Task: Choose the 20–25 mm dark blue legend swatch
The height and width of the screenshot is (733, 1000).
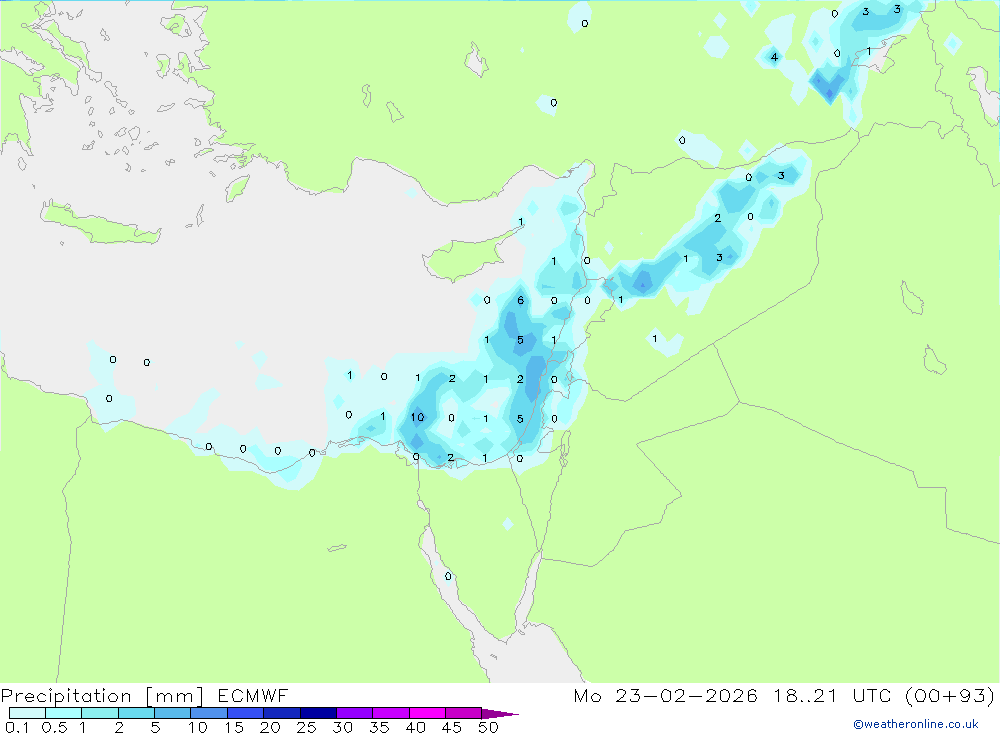Action: pos(282,713)
